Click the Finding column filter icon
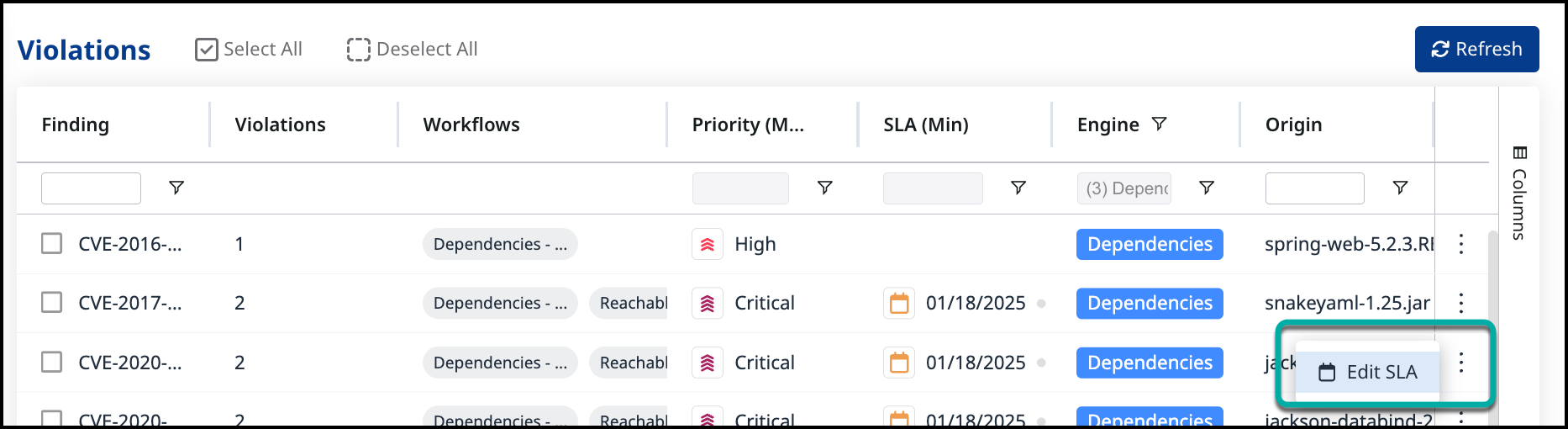The width and height of the screenshot is (1568, 429). pyautogui.click(x=176, y=188)
